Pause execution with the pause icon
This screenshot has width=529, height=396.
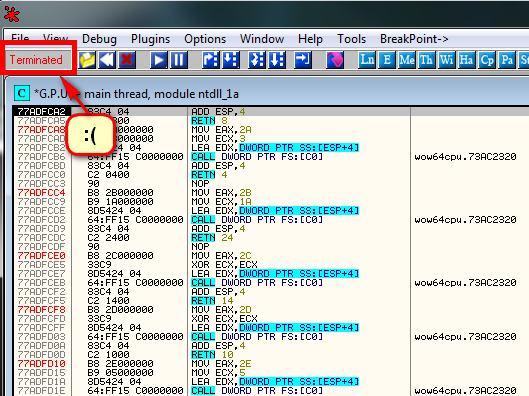[179, 60]
